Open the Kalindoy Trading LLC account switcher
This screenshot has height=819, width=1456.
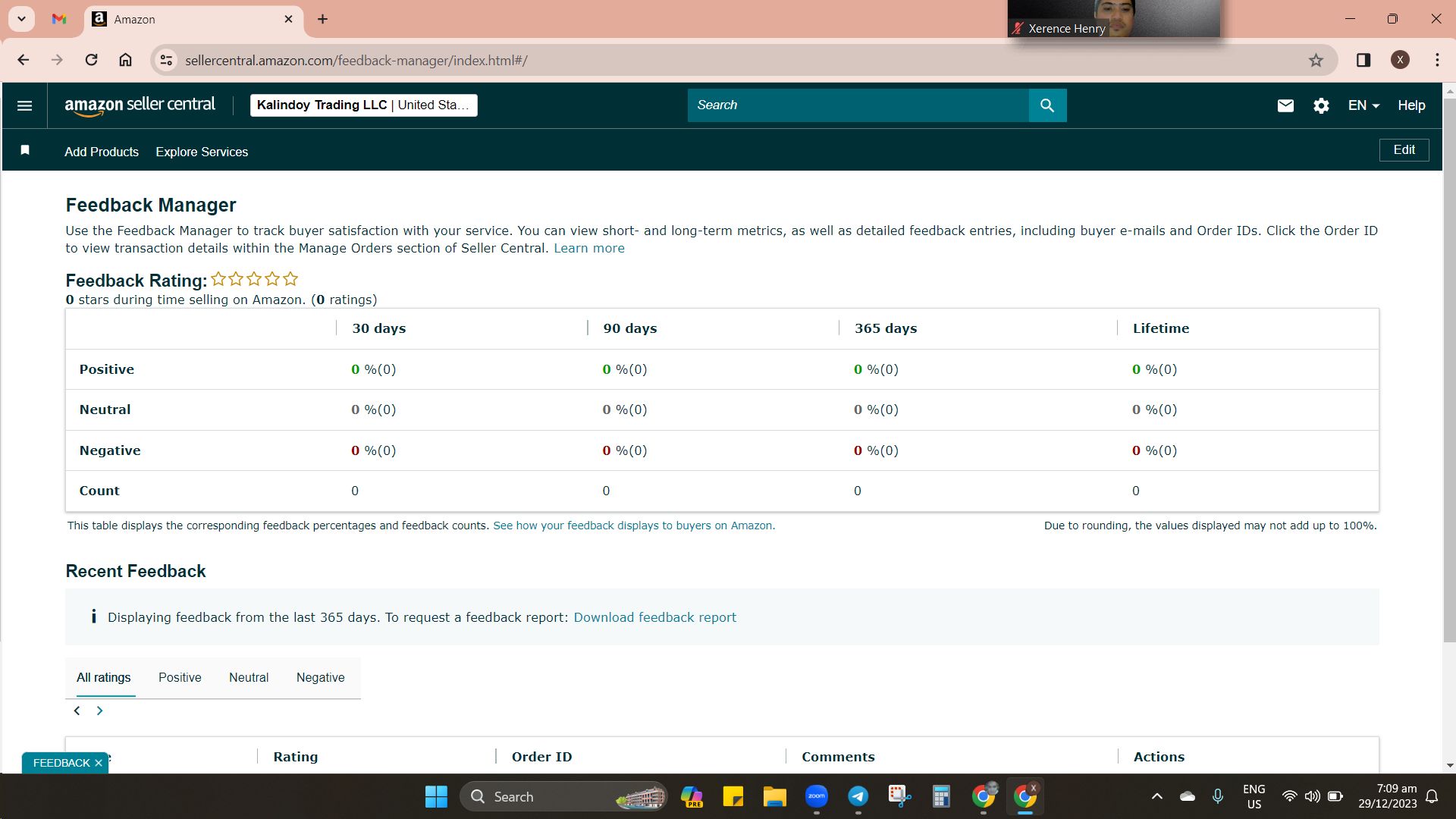(364, 105)
